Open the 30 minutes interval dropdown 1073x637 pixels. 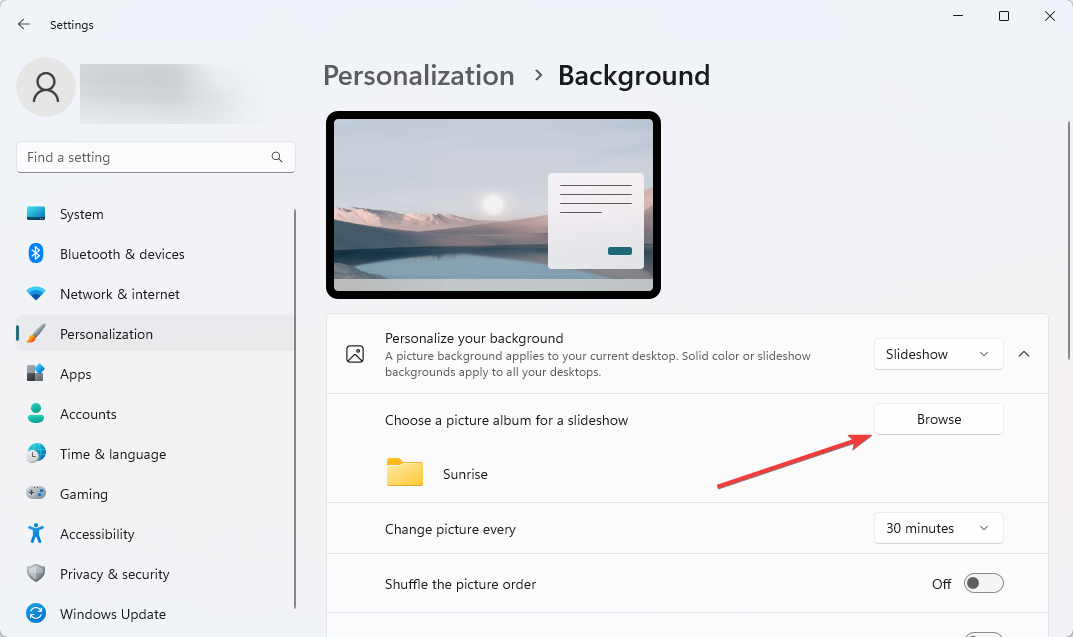pos(938,528)
